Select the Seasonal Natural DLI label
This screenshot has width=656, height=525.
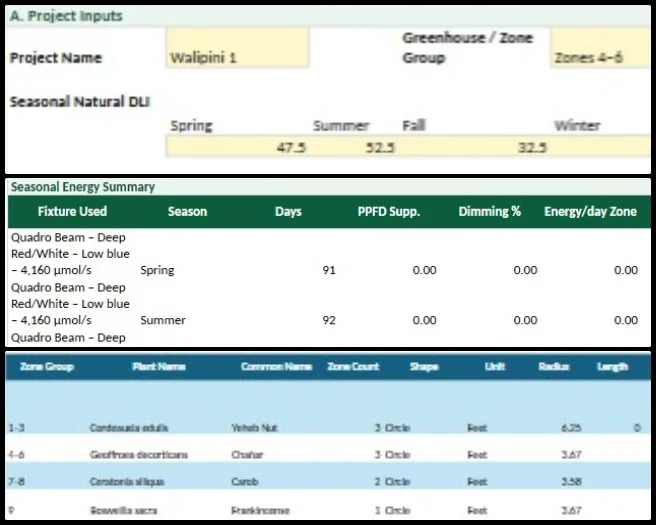[x=79, y=102]
